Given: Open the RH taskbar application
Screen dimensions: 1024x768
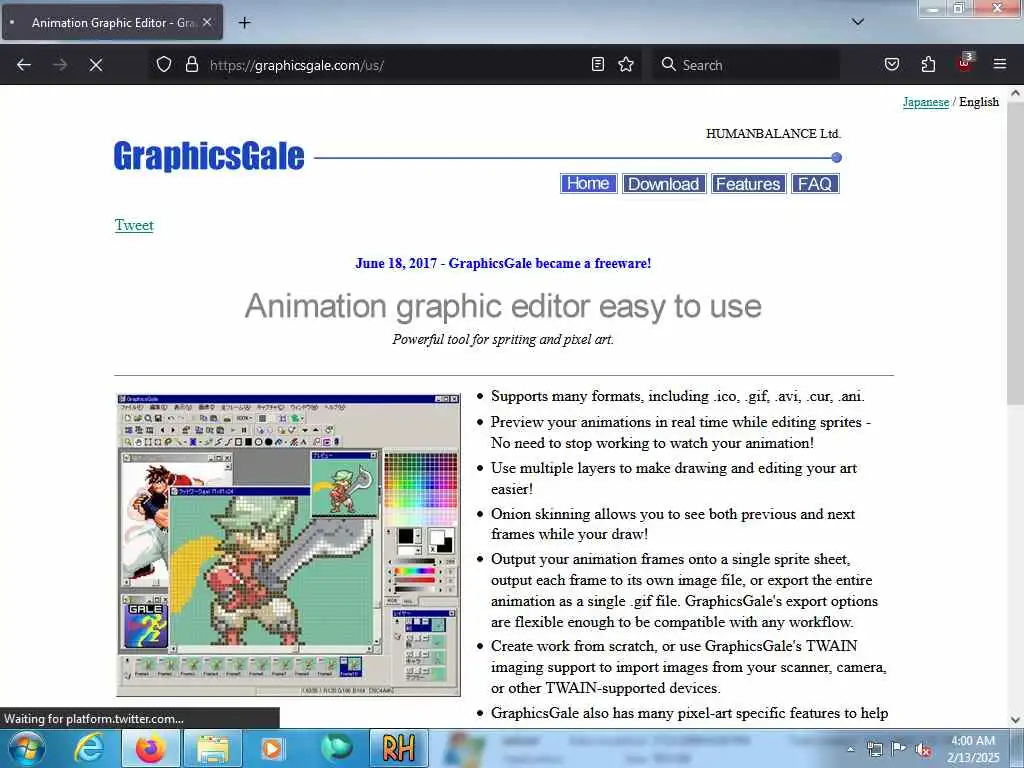Looking at the screenshot, I should click(x=398, y=748).
